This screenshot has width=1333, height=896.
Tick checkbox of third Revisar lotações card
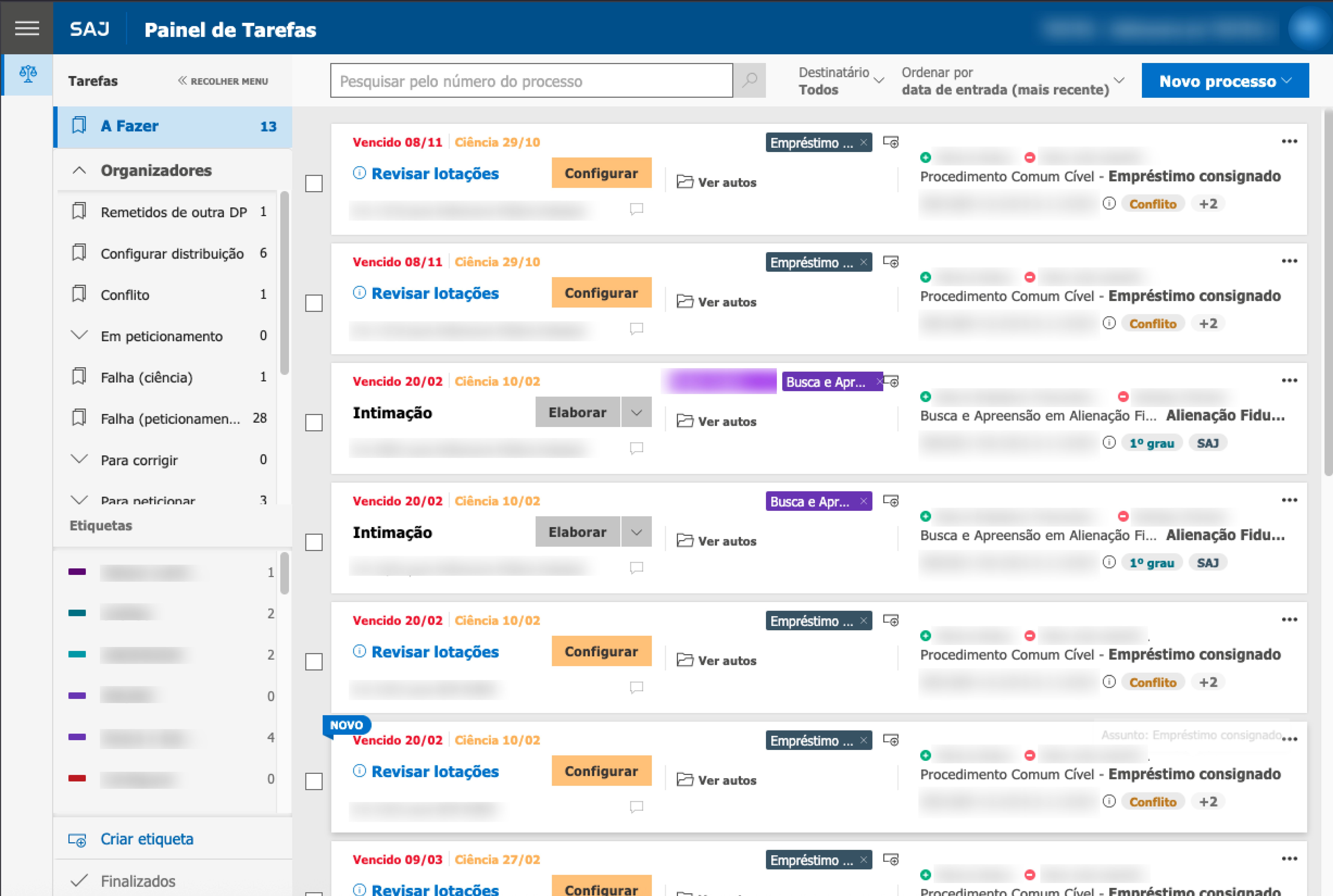(x=314, y=662)
